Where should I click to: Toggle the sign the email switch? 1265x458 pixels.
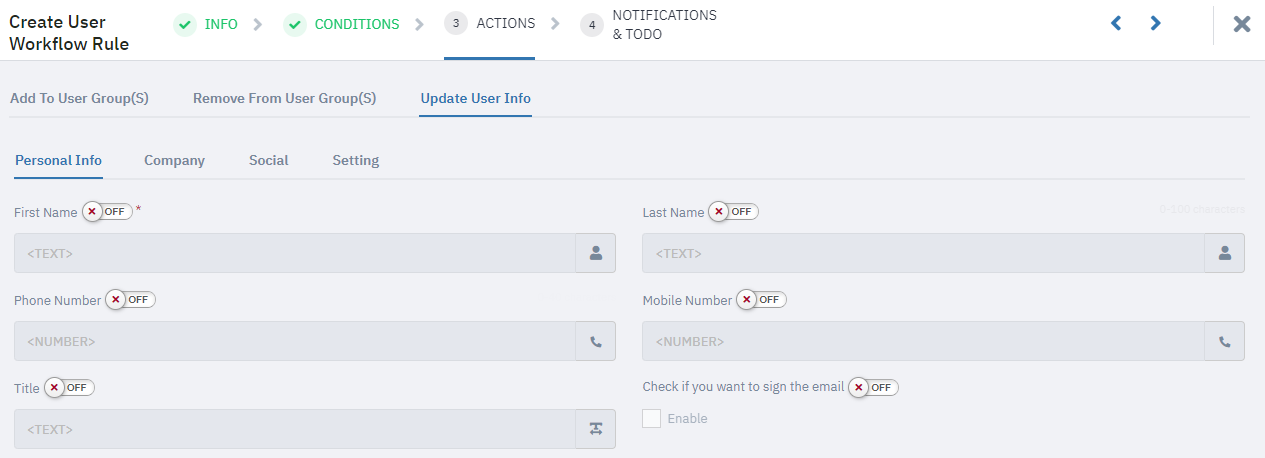pos(874,387)
